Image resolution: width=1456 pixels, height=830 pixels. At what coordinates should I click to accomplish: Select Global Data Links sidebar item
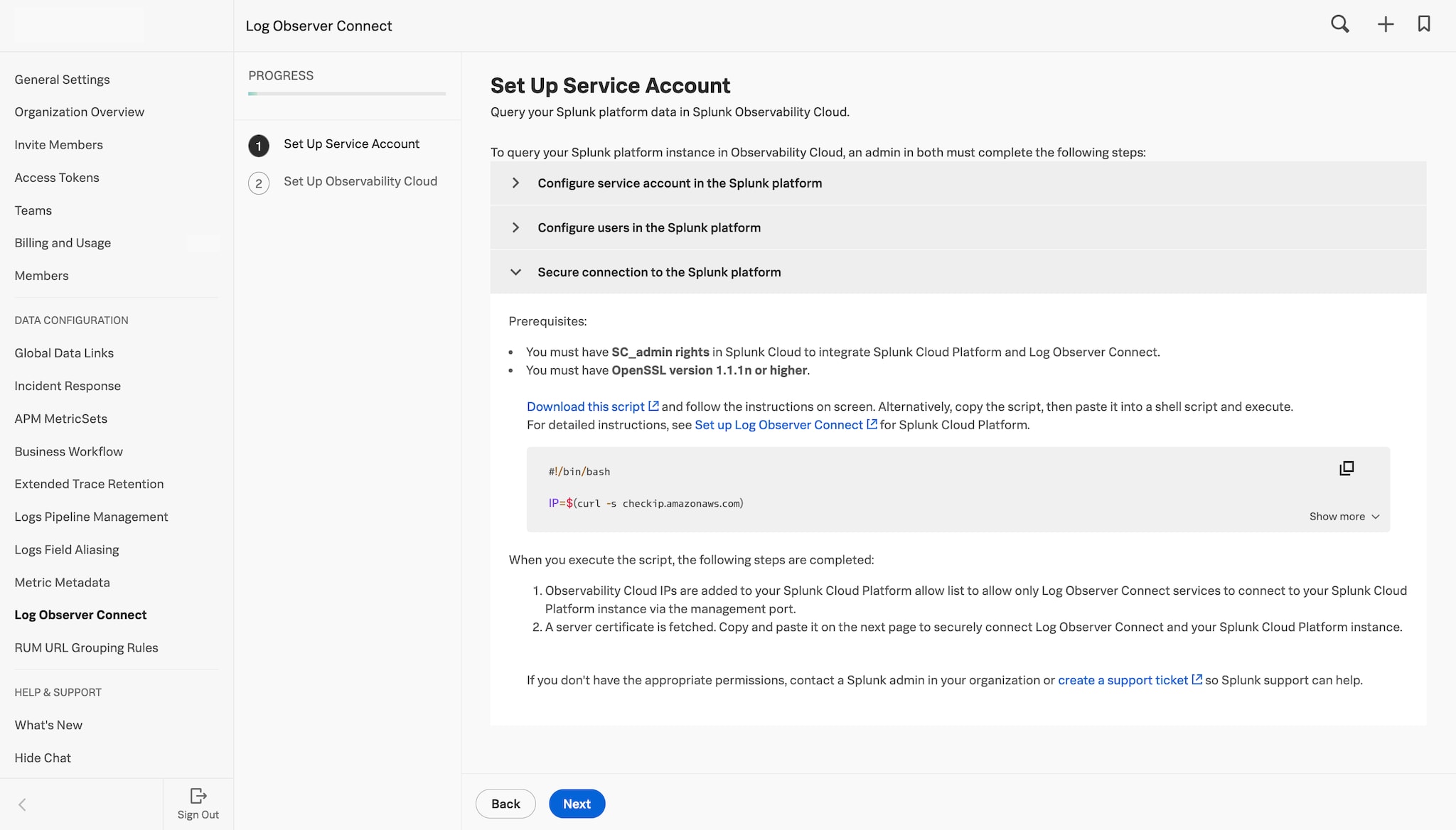point(63,352)
